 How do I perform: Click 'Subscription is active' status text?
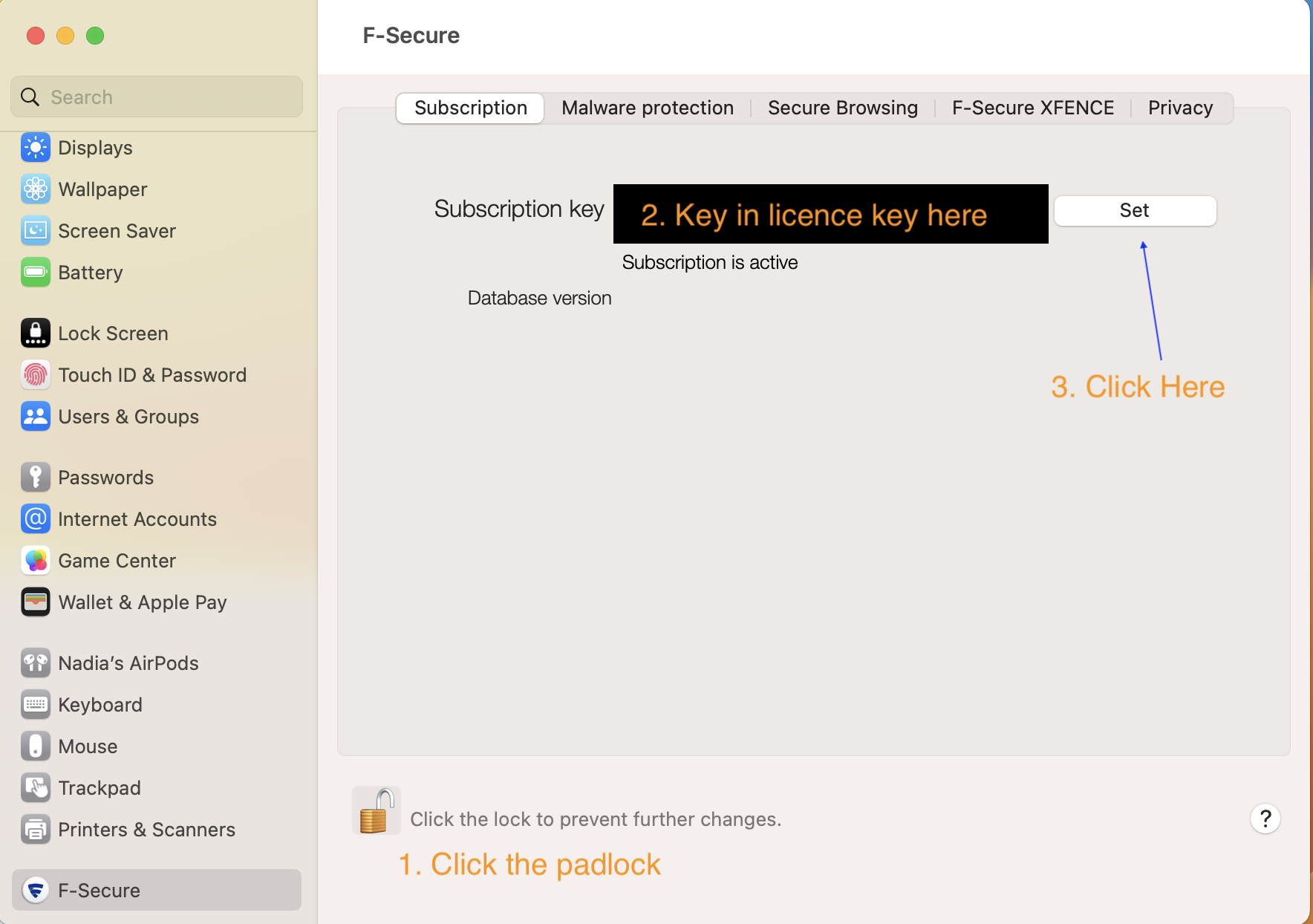coord(710,263)
